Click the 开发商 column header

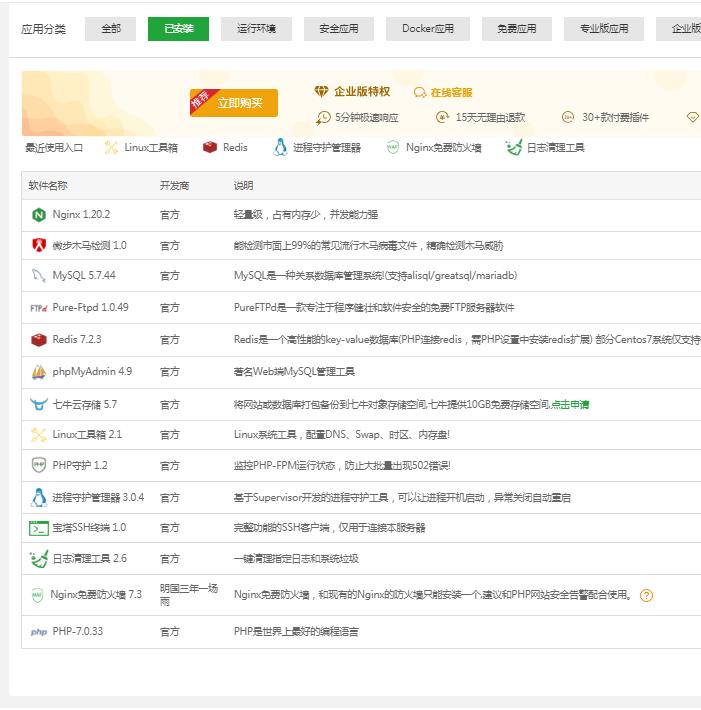tap(174, 186)
